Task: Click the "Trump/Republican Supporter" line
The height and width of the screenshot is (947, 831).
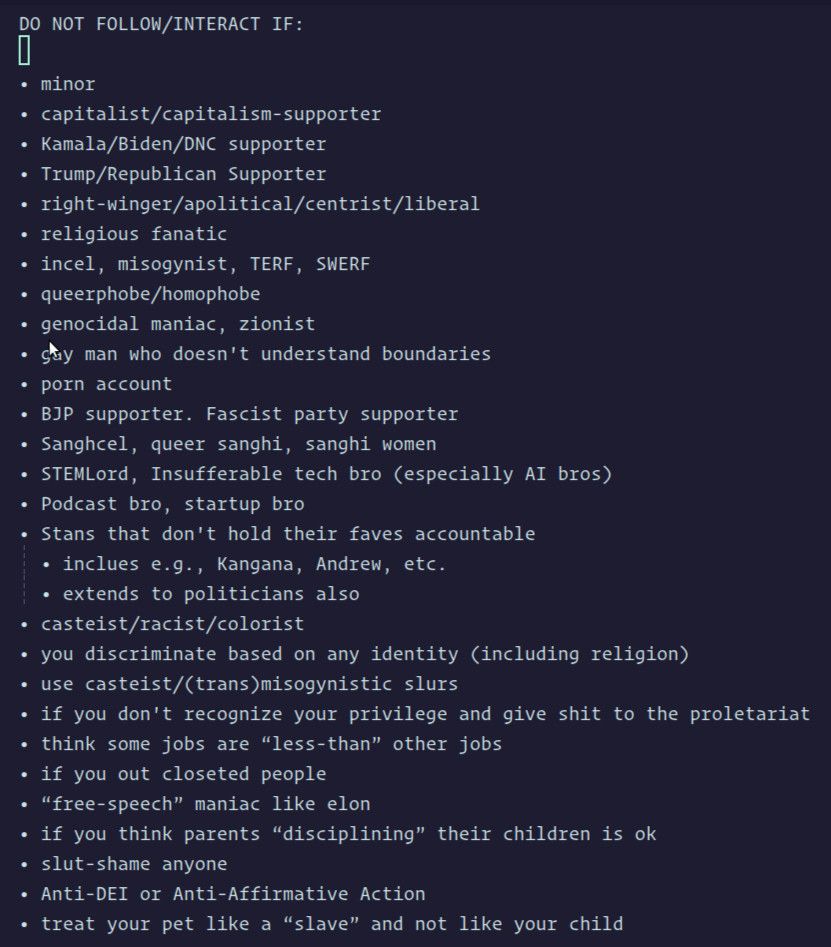Action: pyautogui.click(x=183, y=174)
